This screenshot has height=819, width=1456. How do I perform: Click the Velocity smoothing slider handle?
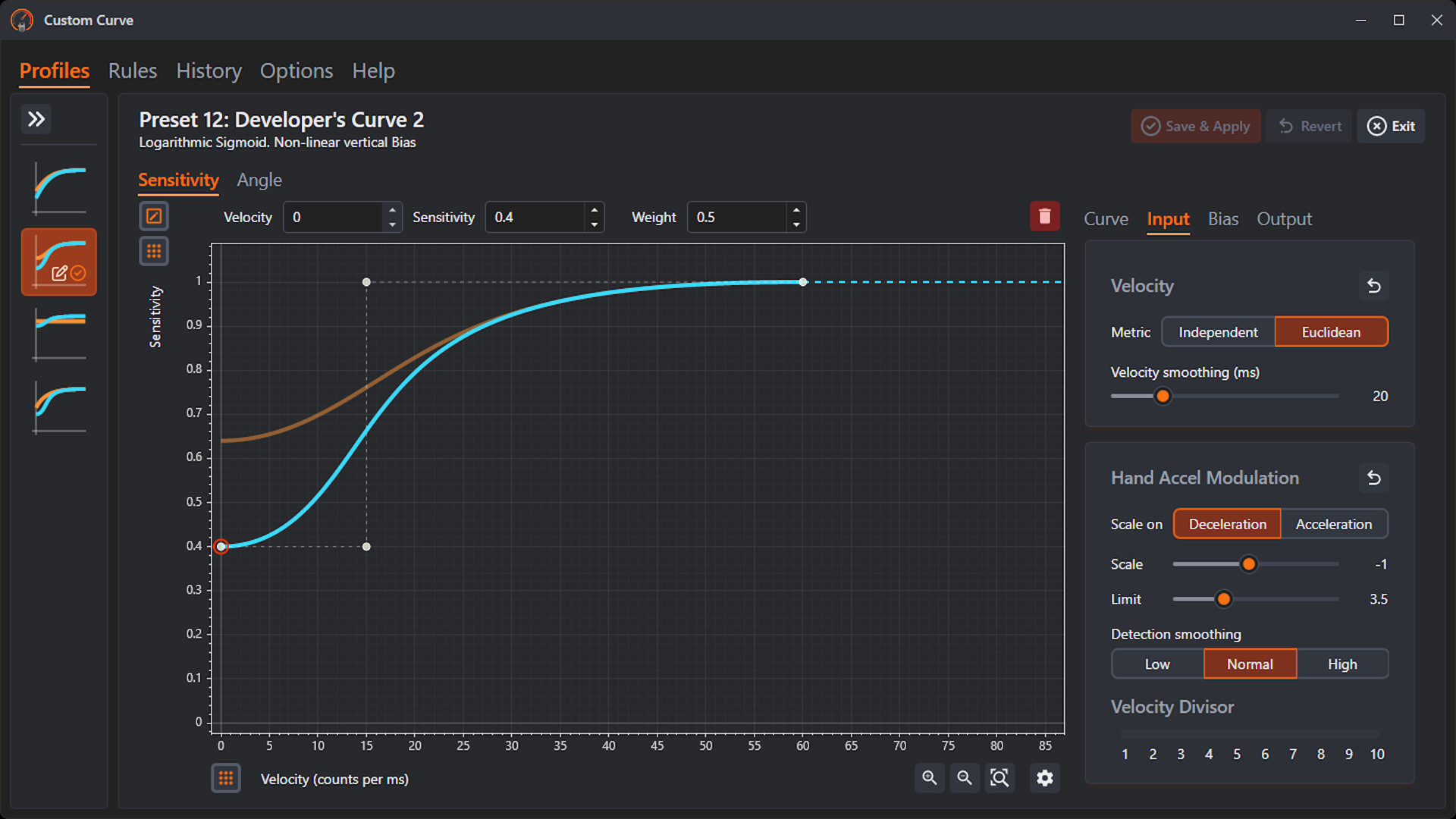point(1163,396)
